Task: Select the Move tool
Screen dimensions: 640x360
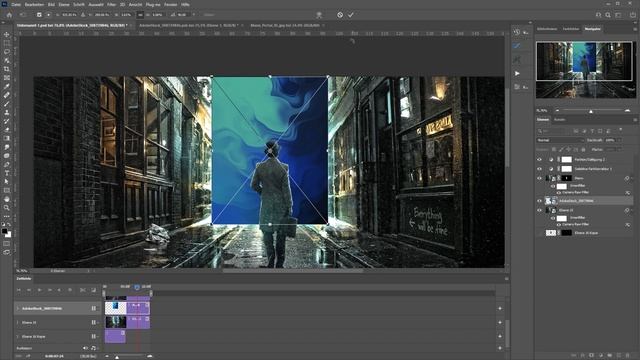Action: coord(7,34)
